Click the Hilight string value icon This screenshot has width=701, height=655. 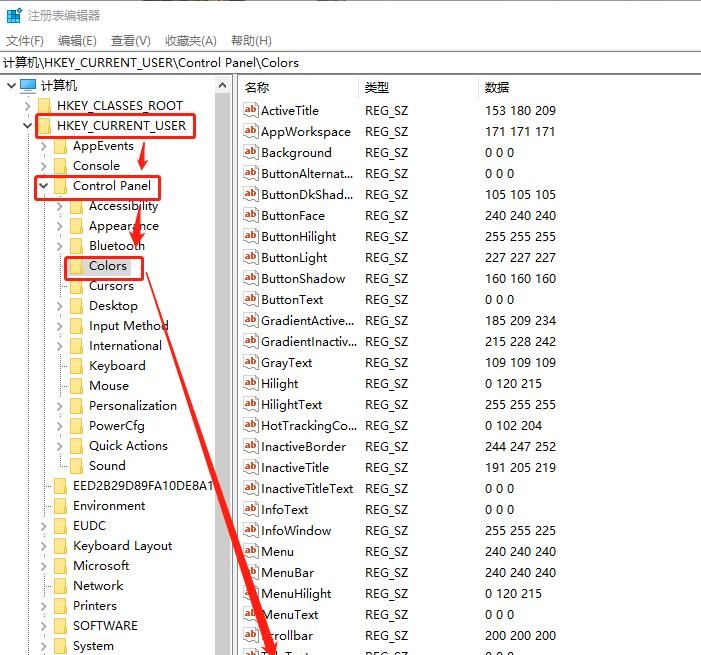[250, 383]
